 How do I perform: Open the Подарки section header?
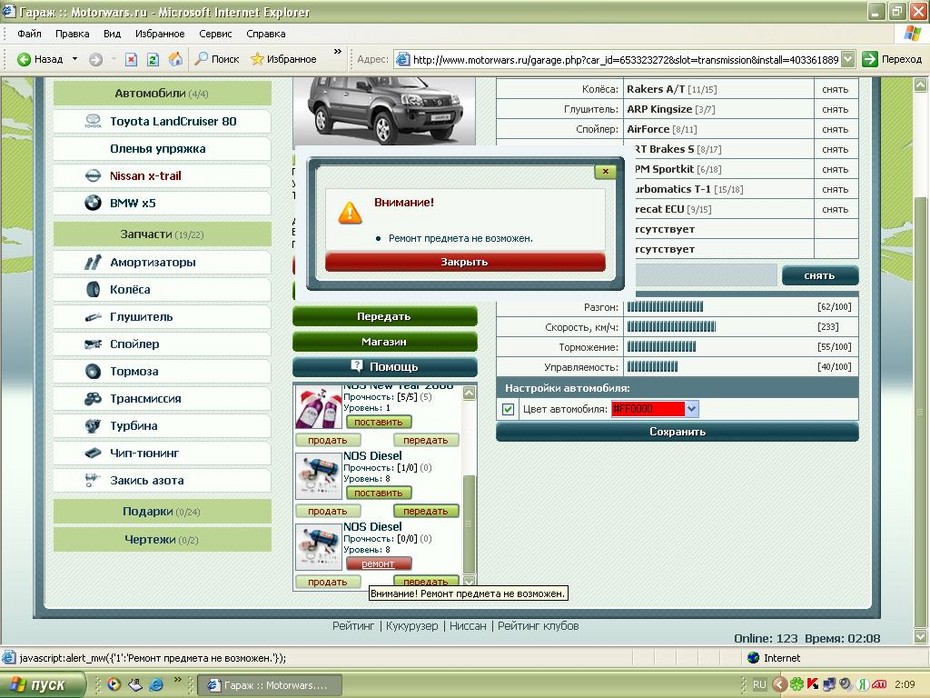tap(162, 511)
